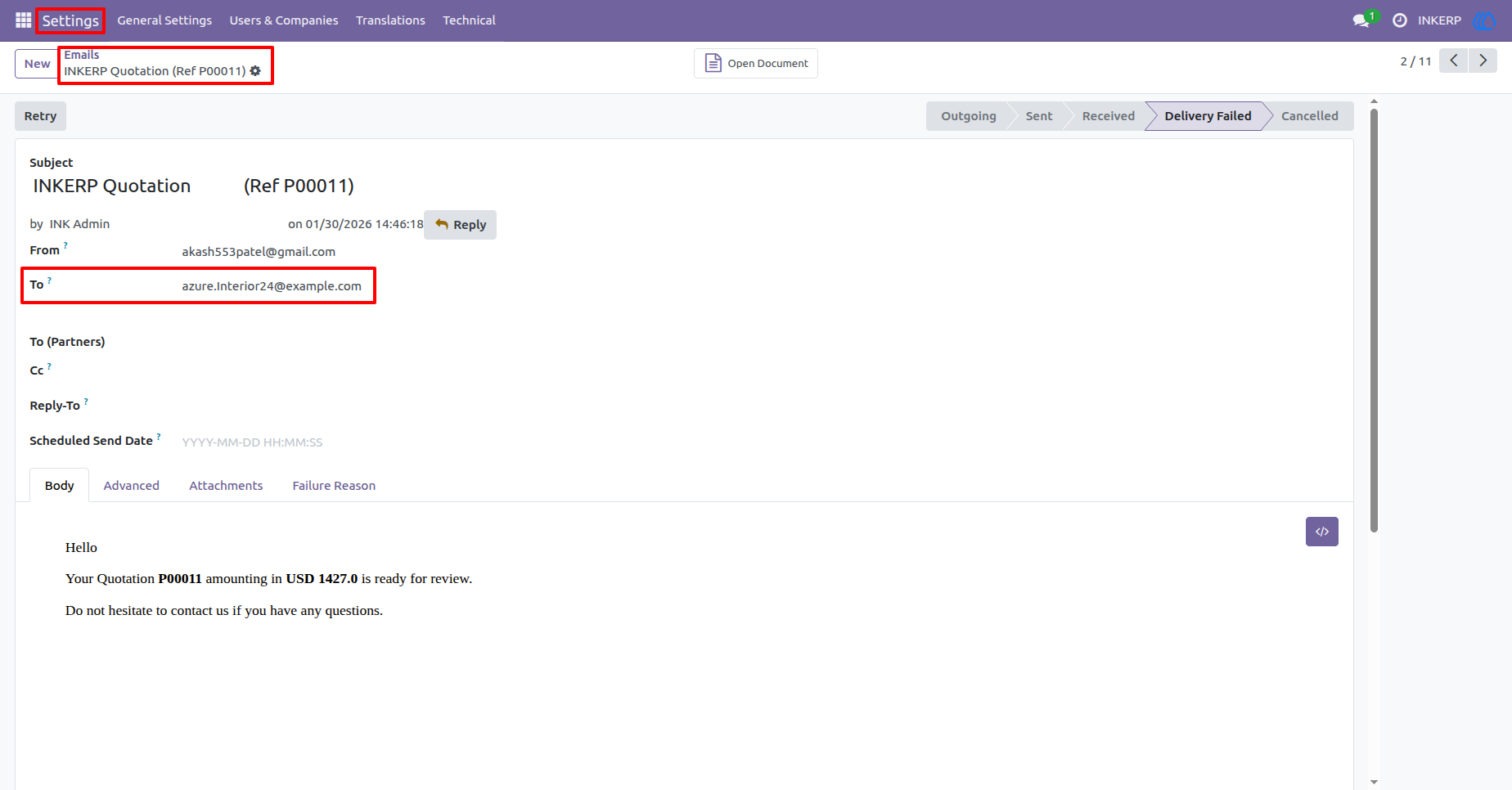Select the Outgoing status stage
The image size is (1512, 790).
(x=968, y=116)
